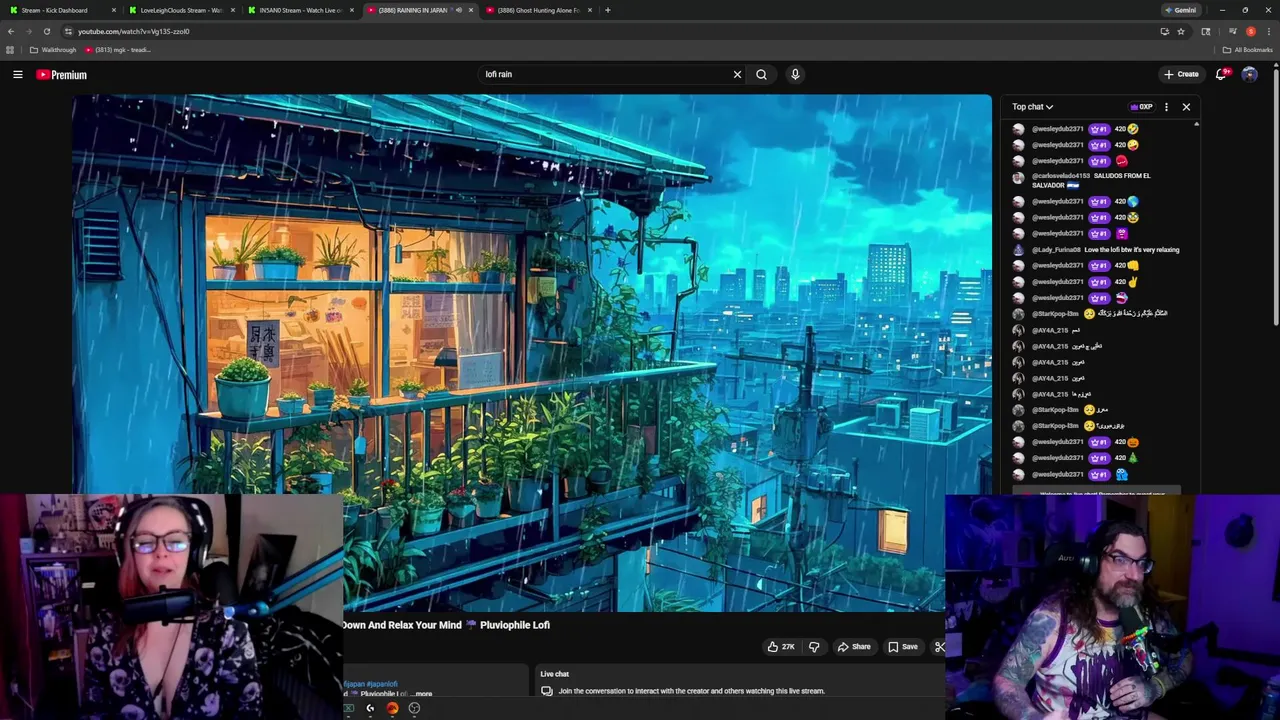This screenshot has height=720, width=1280.
Task: Start voice search with the microphone
Action: click(795, 74)
